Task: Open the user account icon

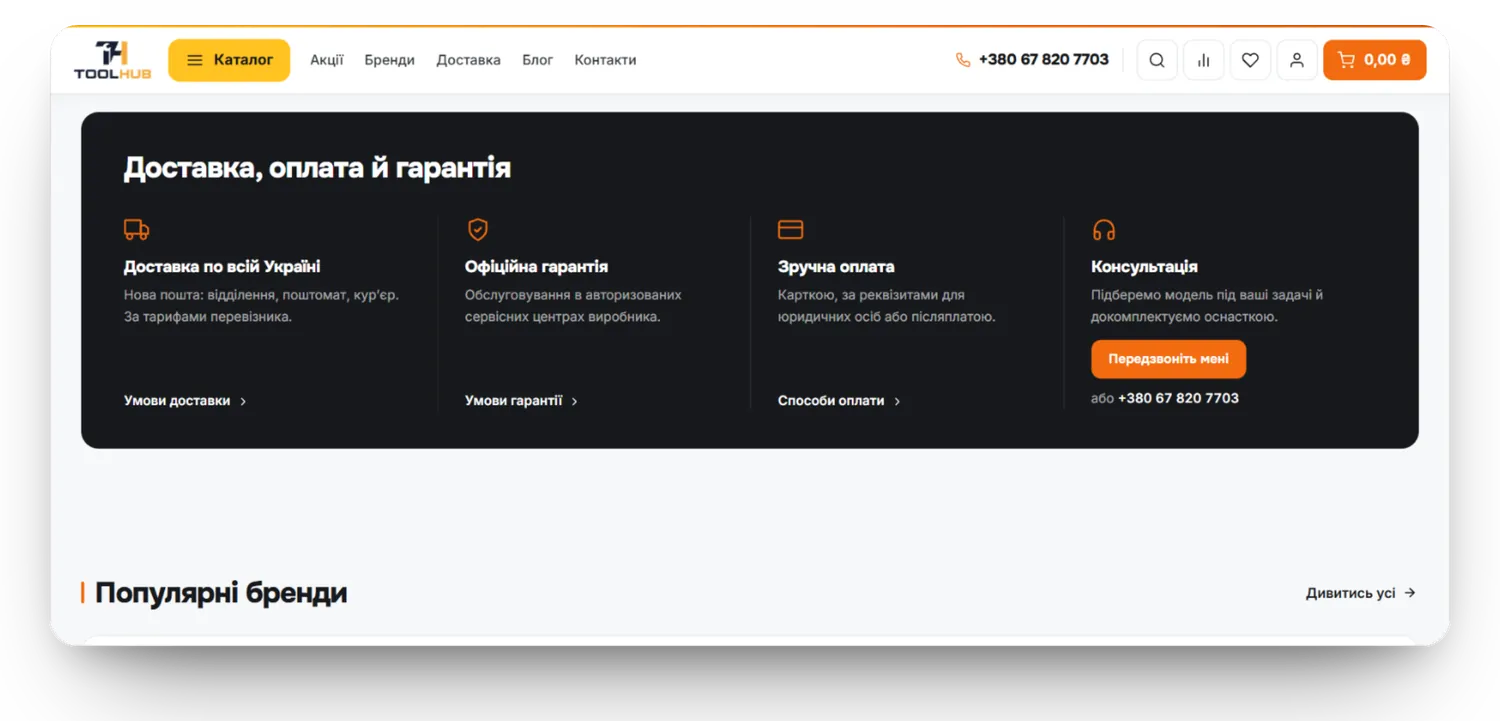Action: pyautogui.click(x=1297, y=60)
